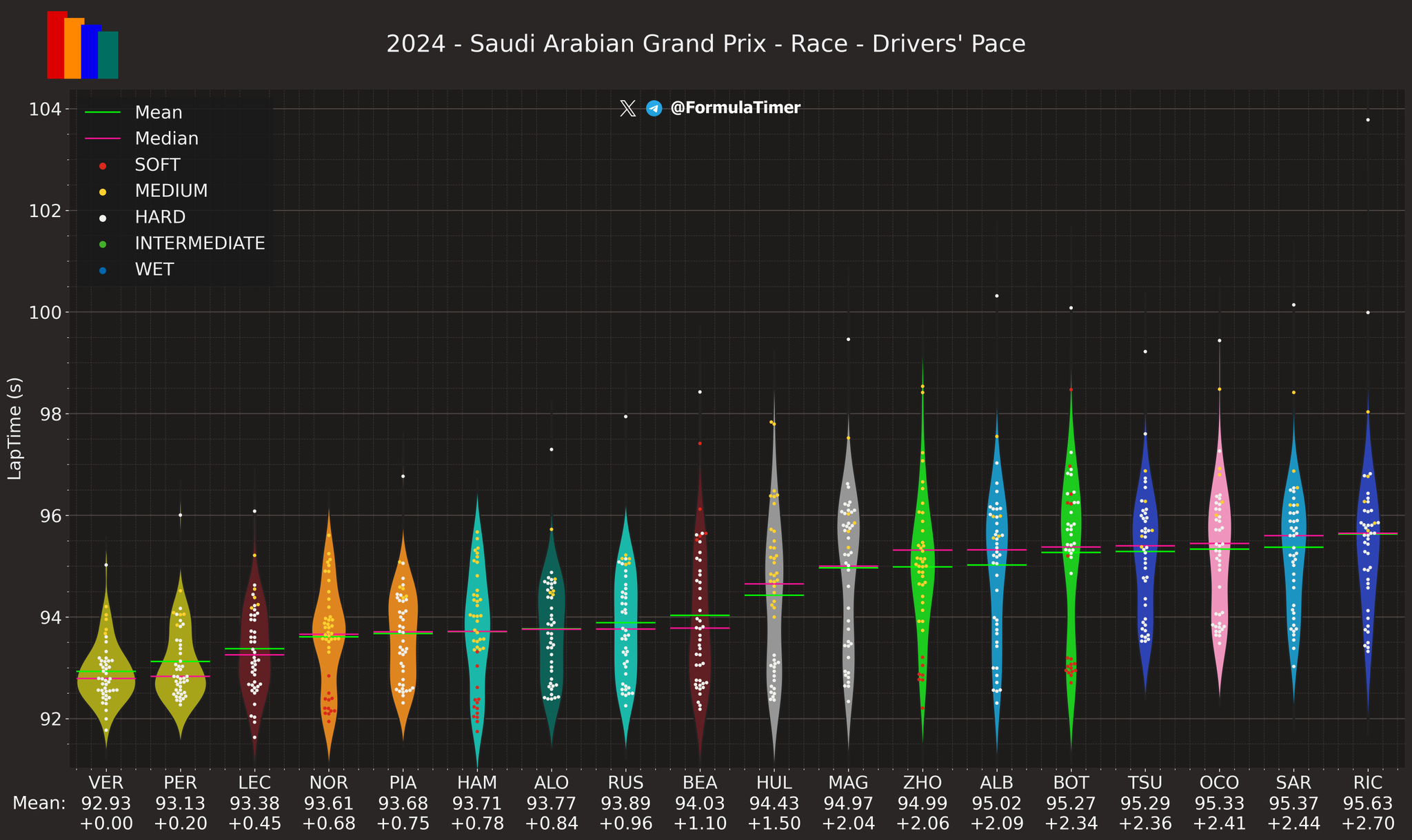Select the ZHO driver label
The image size is (1412, 840).
click(922, 783)
